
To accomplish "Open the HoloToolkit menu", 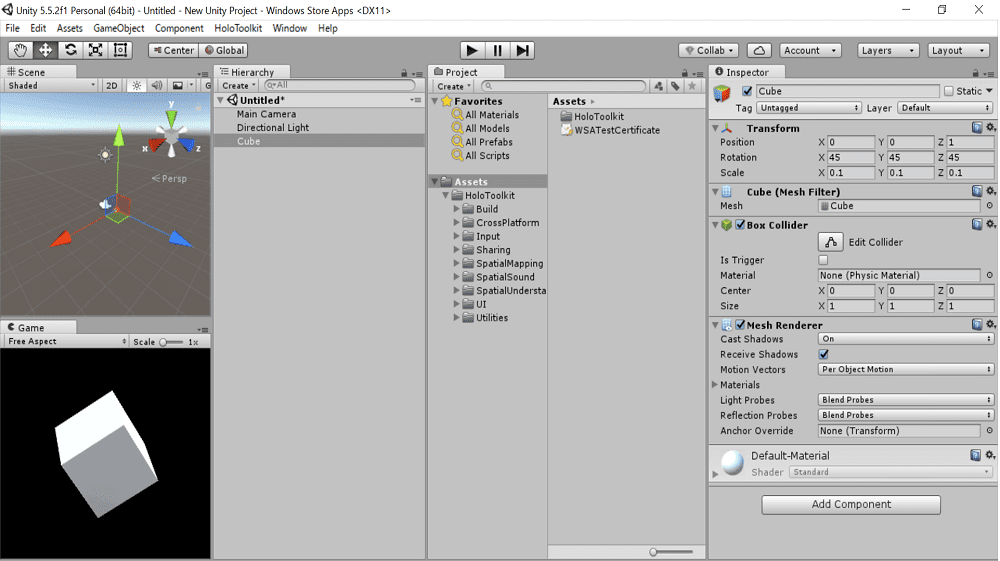I will tap(238, 28).
